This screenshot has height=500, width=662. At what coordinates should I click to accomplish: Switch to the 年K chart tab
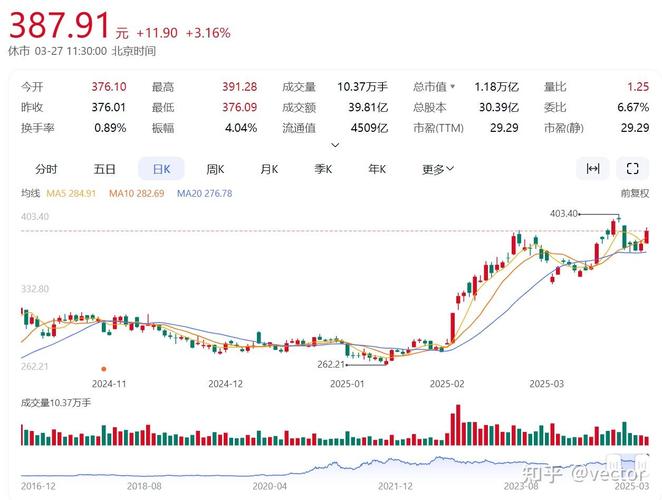point(377,169)
